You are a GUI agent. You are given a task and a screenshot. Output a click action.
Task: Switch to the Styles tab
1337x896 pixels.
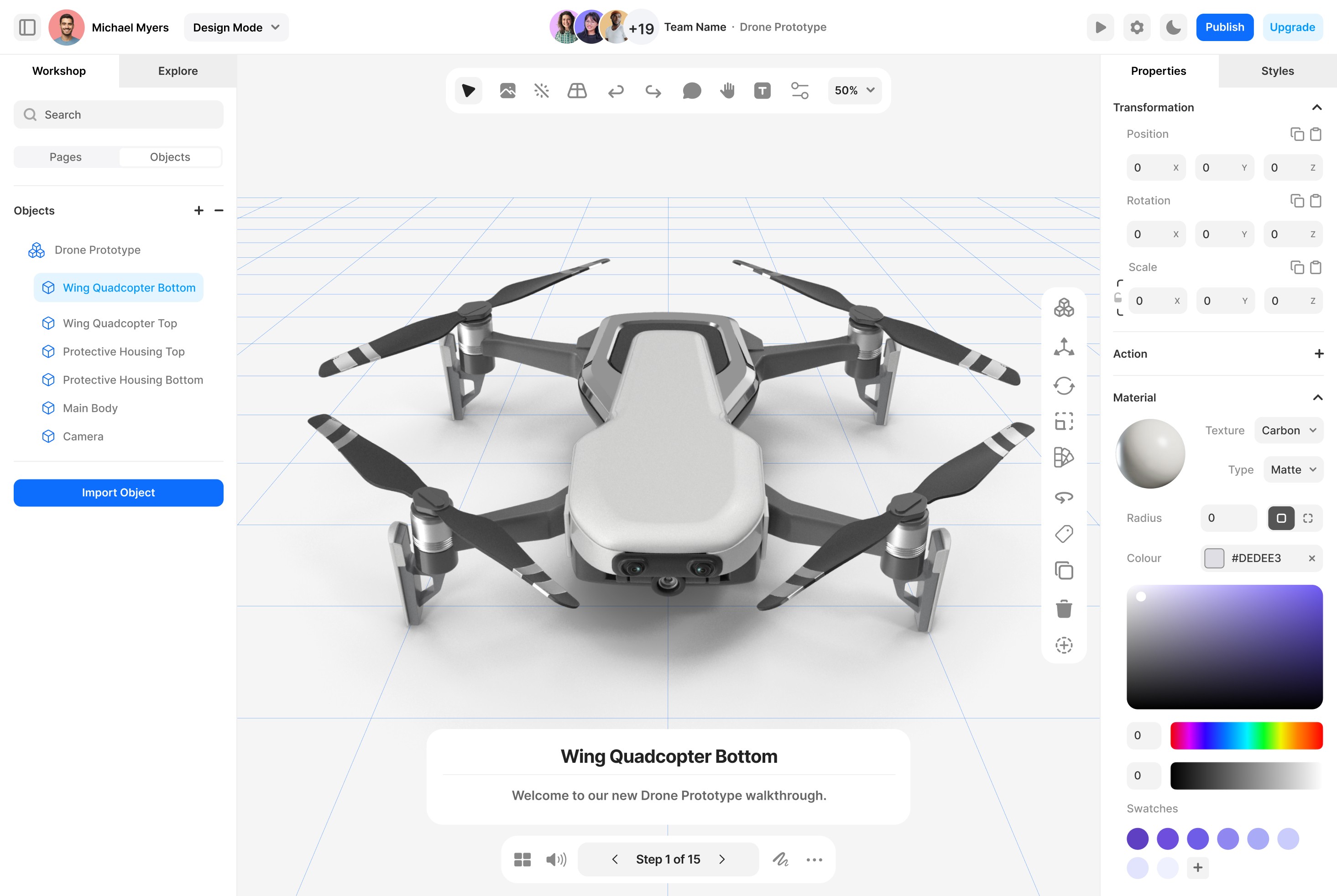pyautogui.click(x=1277, y=71)
